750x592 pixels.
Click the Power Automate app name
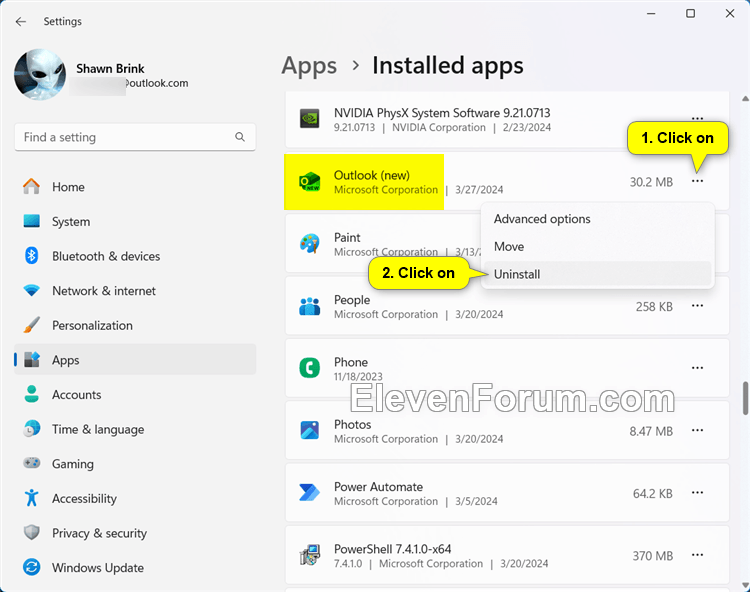point(378,486)
